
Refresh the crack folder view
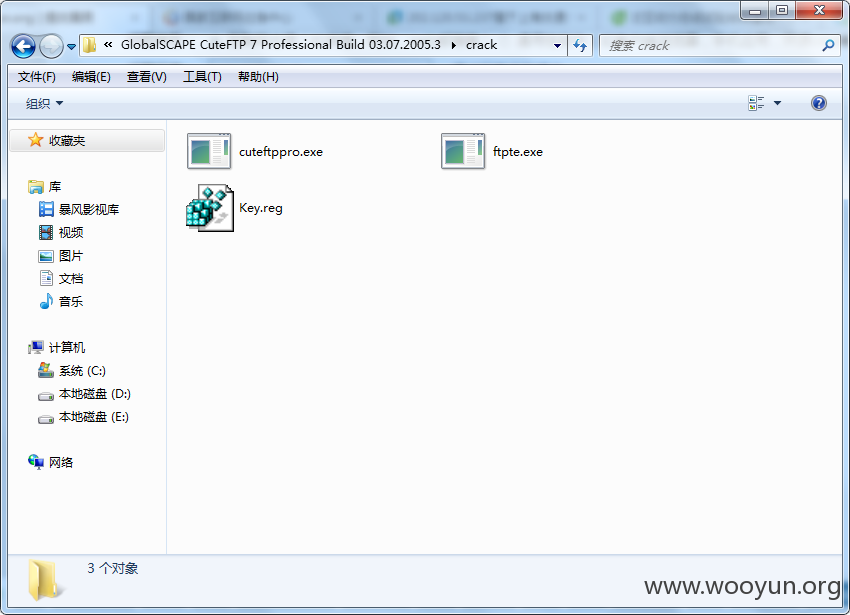(580, 46)
